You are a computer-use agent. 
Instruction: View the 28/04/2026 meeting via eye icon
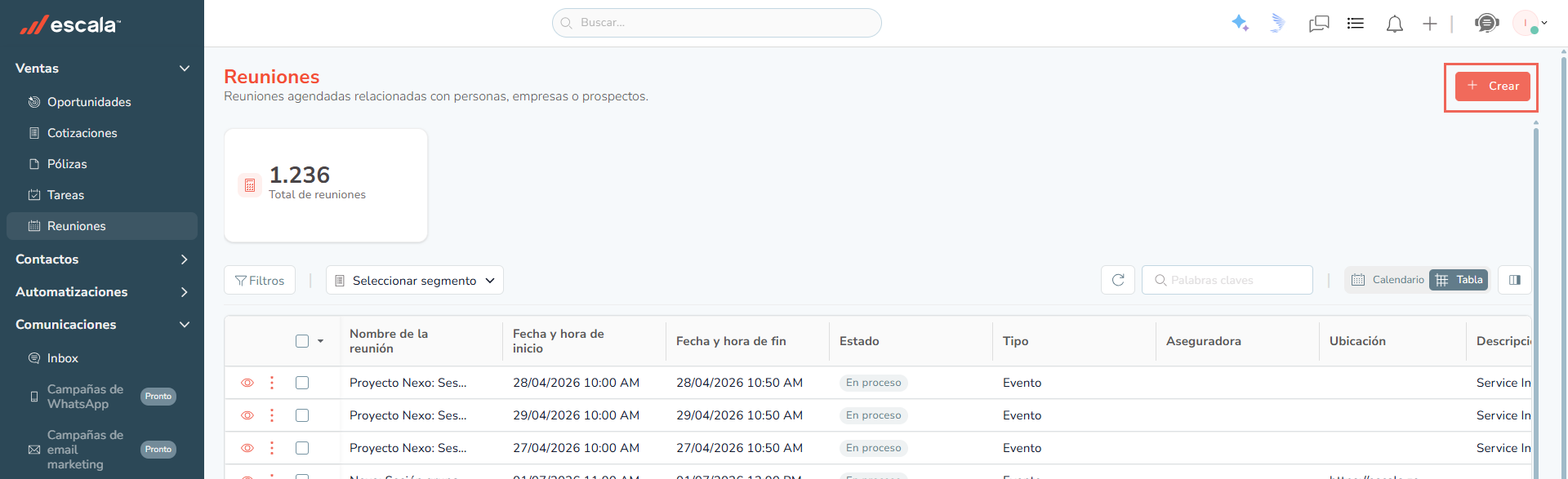point(247,383)
